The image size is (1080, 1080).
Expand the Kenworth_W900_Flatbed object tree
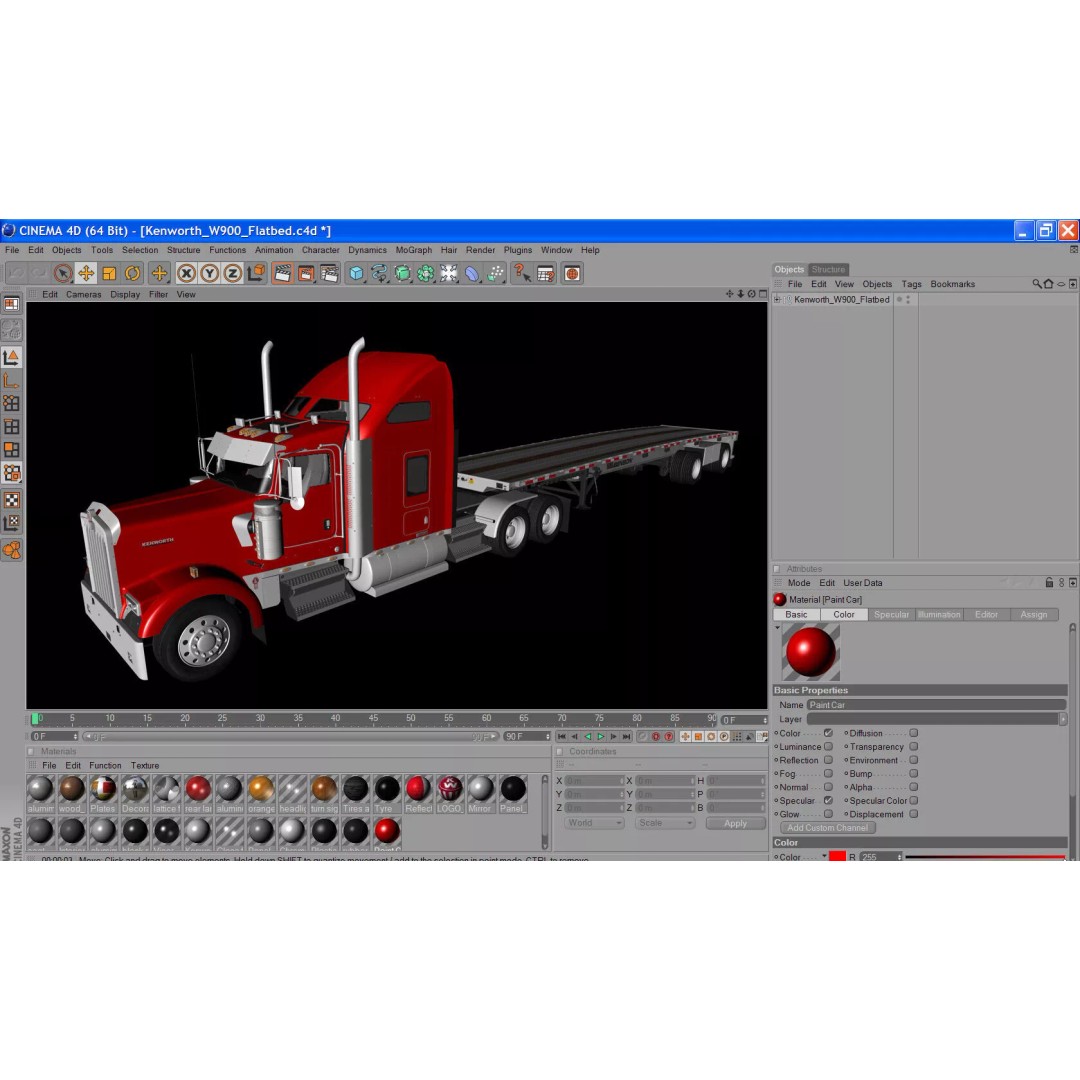click(x=778, y=300)
